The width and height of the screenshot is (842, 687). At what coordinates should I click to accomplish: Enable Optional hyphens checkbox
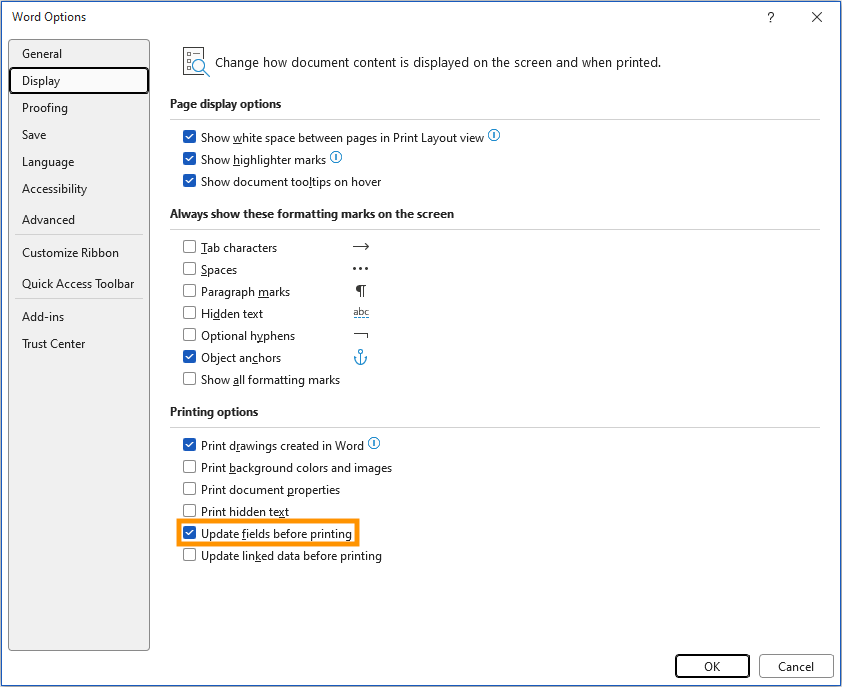189,335
